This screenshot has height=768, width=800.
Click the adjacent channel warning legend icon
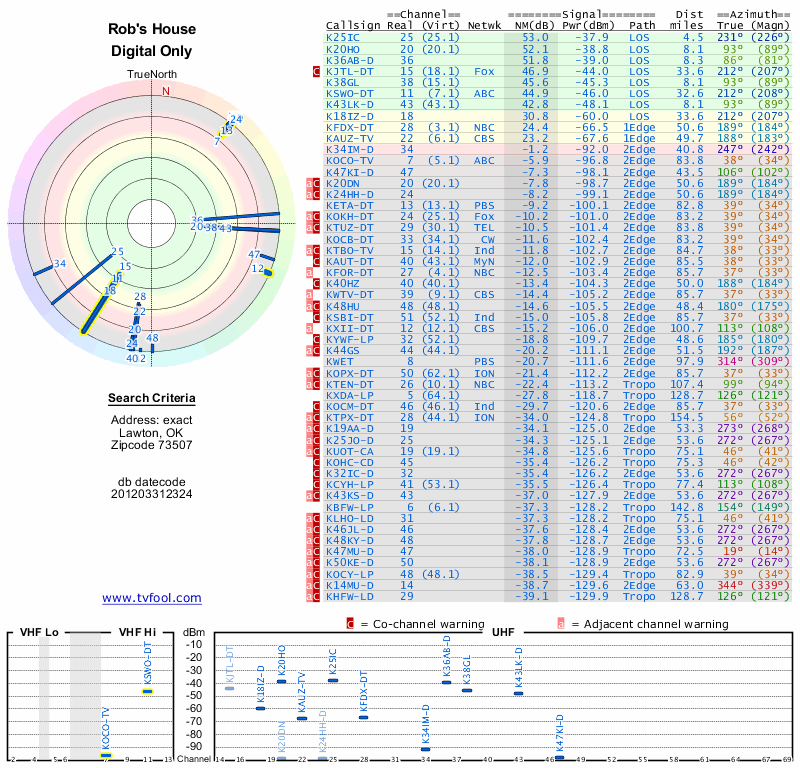click(561, 624)
